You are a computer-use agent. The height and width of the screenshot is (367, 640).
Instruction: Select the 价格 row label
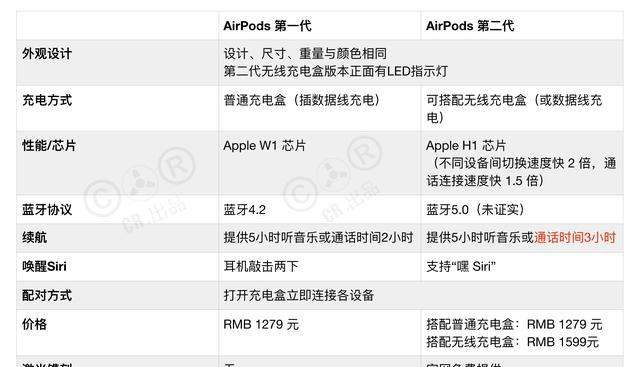pos(35,324)
